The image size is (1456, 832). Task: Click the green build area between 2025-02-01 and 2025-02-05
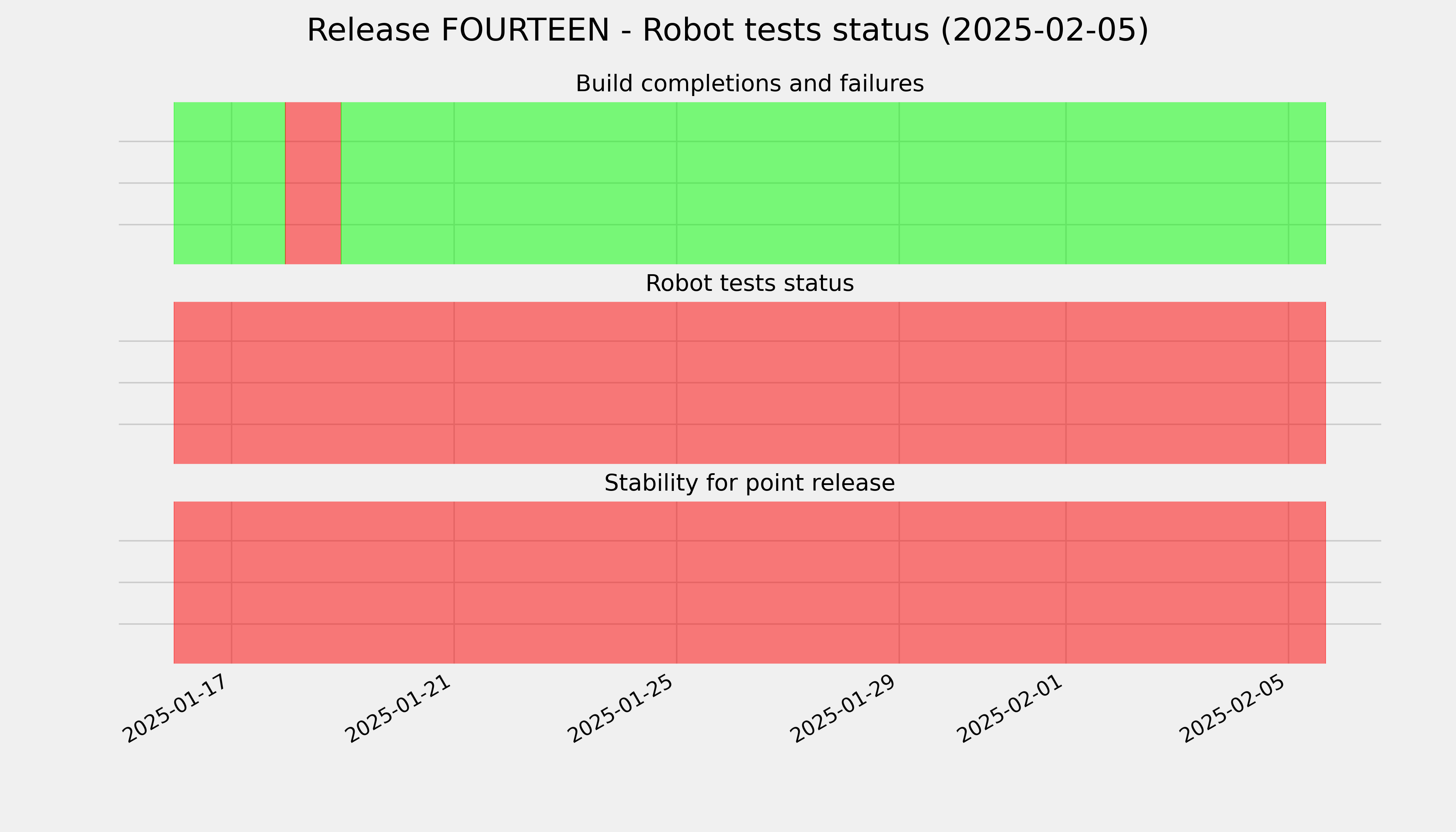click(1177, 183)
